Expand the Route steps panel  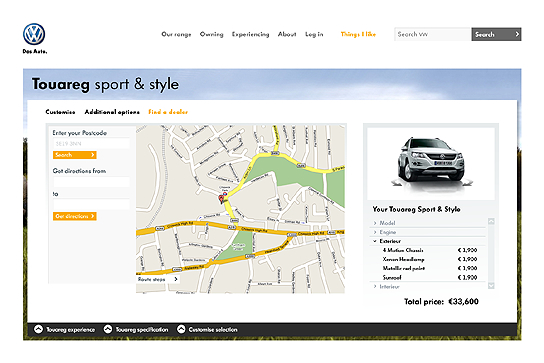click(x=158, y=279)
